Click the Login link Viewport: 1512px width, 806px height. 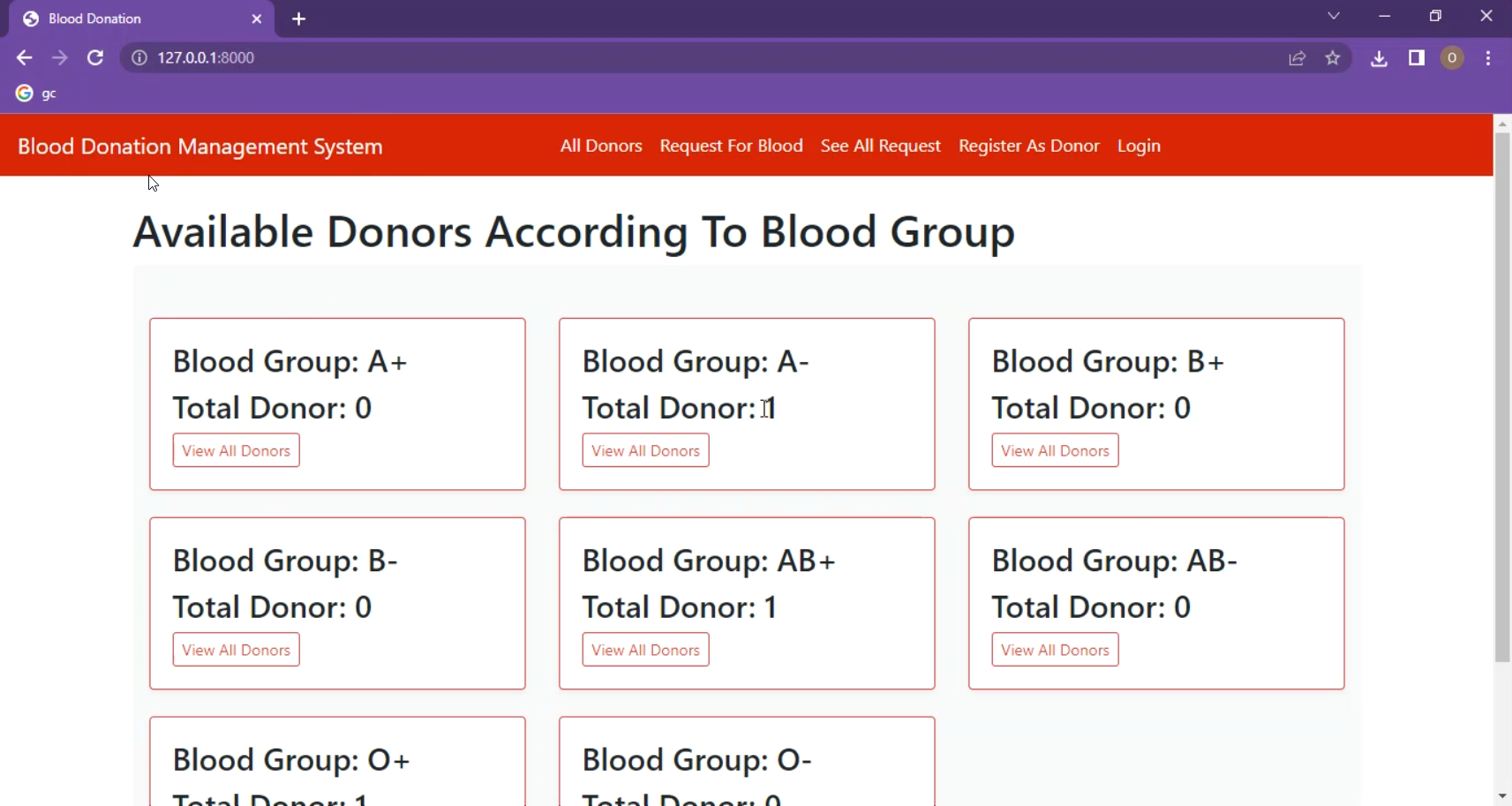tap(1139, 146)
